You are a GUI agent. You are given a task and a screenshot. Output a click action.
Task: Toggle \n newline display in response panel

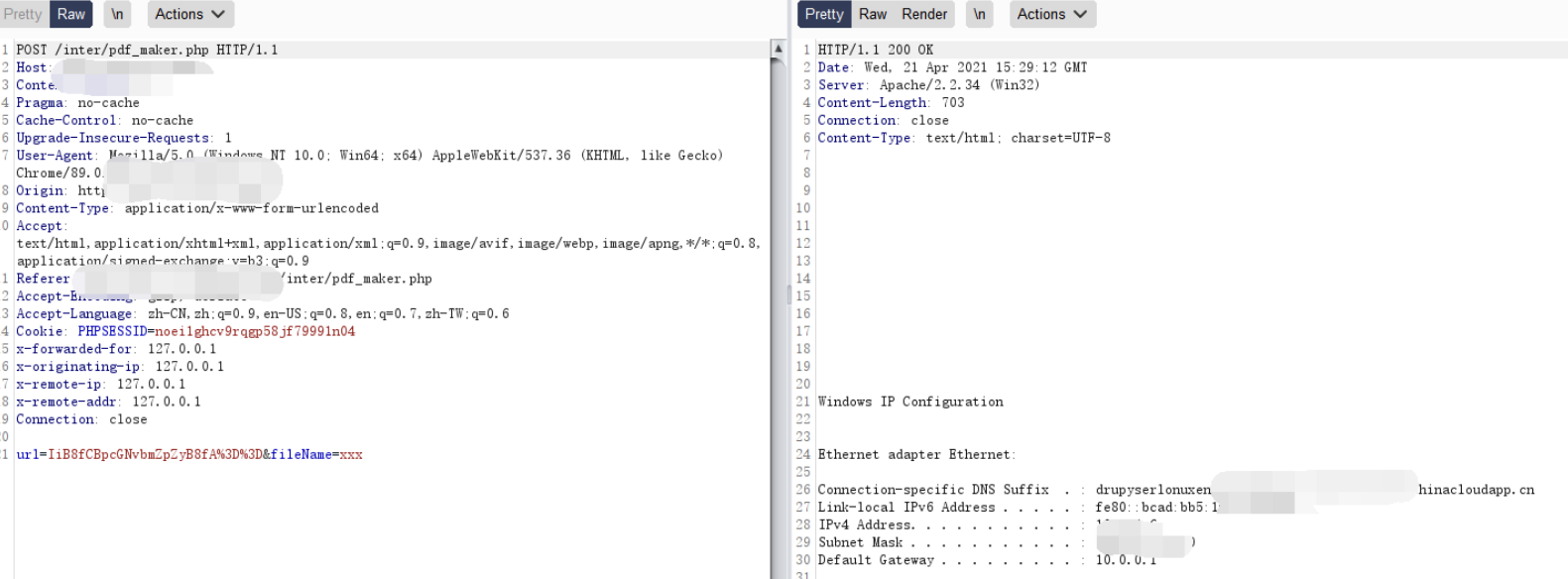[x=979, y=14]
